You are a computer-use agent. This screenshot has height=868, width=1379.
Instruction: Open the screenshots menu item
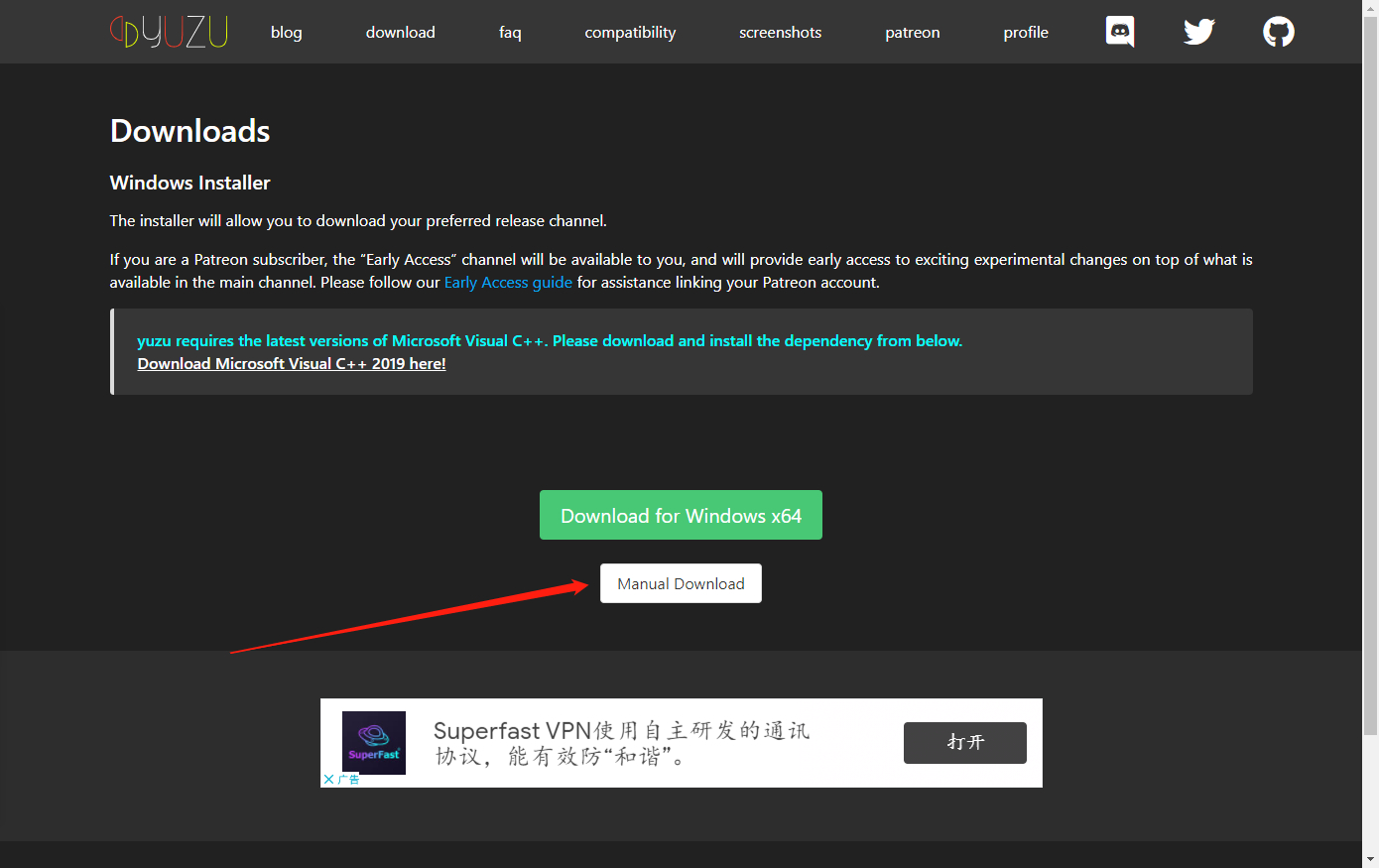pos(780,32)
